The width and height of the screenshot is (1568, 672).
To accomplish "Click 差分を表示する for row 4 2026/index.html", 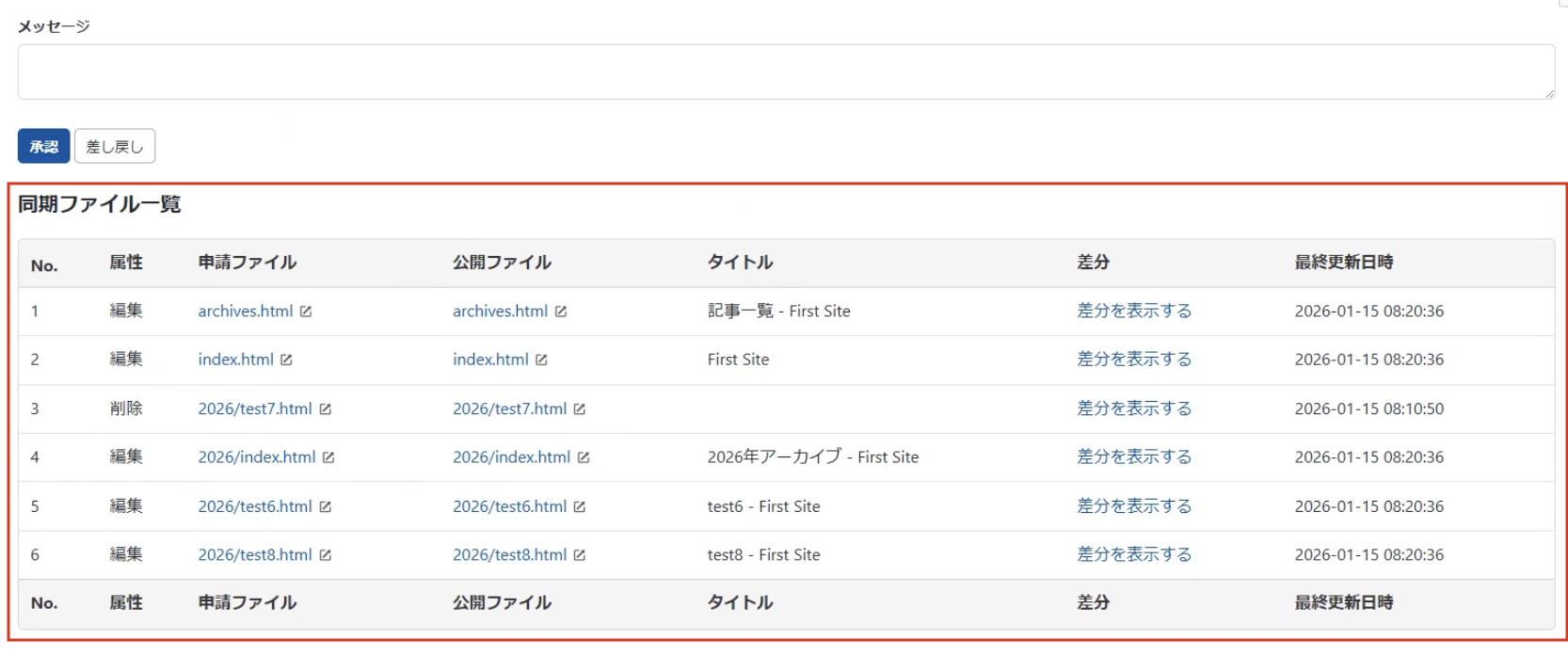I will click(x=1133, y=456).
